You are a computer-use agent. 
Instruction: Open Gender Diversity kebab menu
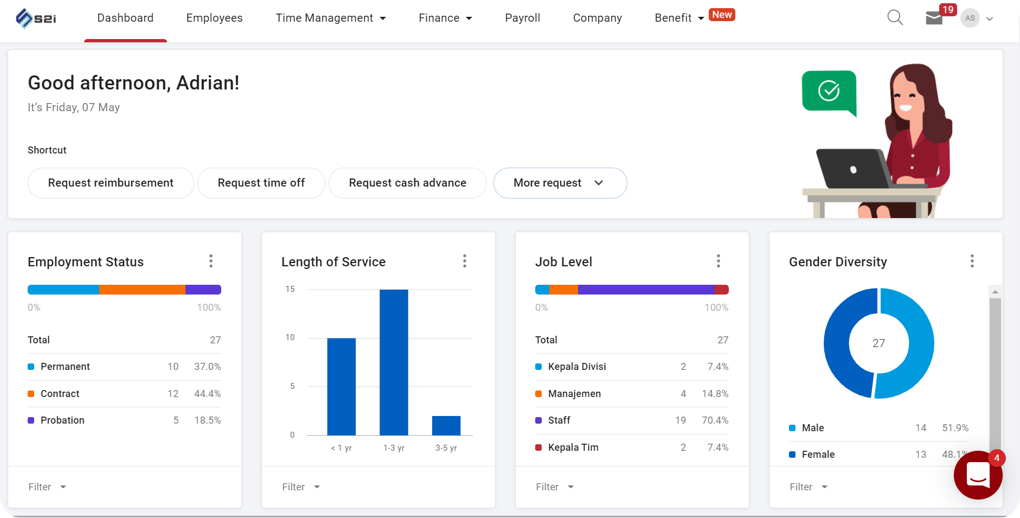coord(972,261)
